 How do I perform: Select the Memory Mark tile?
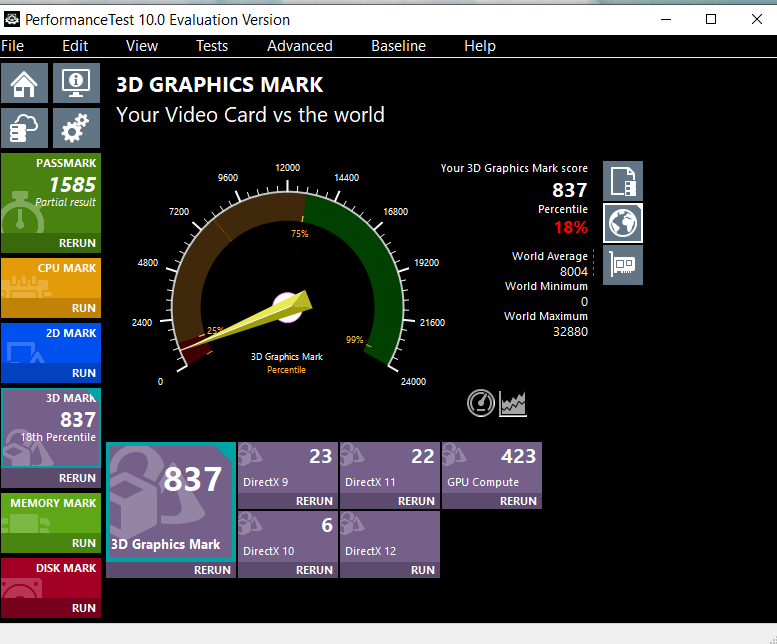[x=51, y=513]
